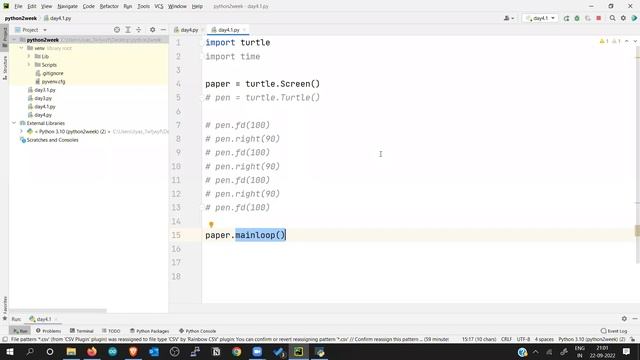
Task: Click Collapse All icon in Project panel
Action: (139, 30)
